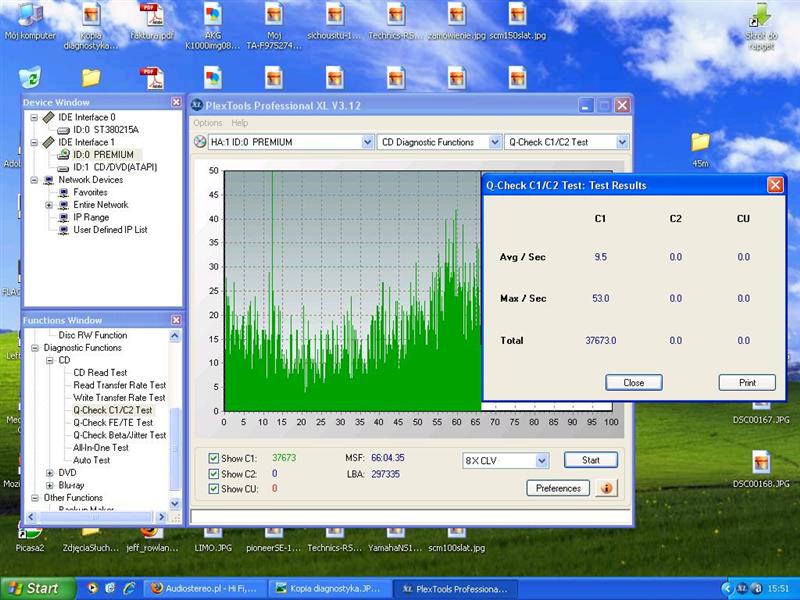800x600 pixels.
Task: Select the All-In-One Test function
Action: [101, 448]
